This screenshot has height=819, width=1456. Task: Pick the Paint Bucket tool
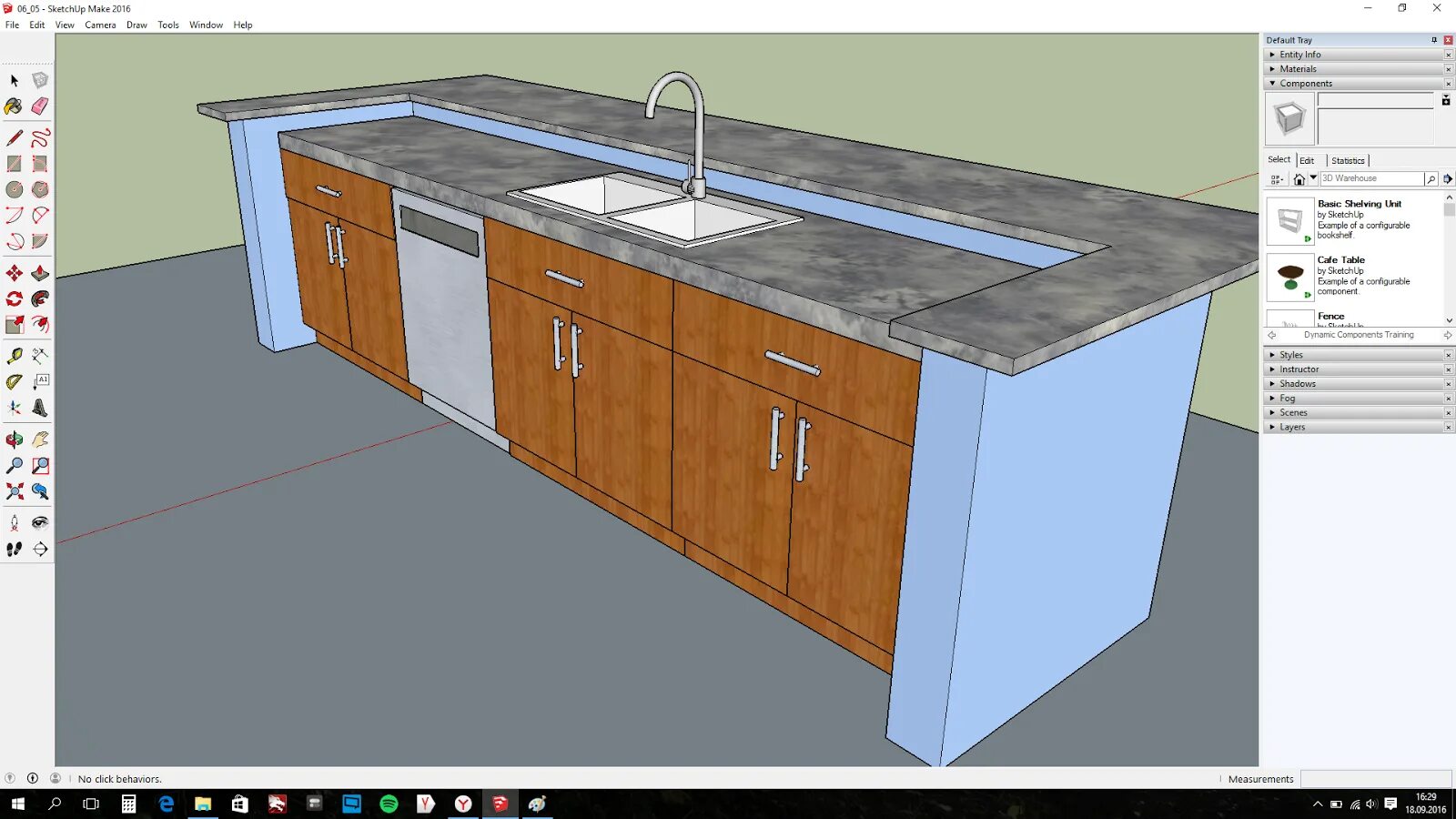pos(15,106)
